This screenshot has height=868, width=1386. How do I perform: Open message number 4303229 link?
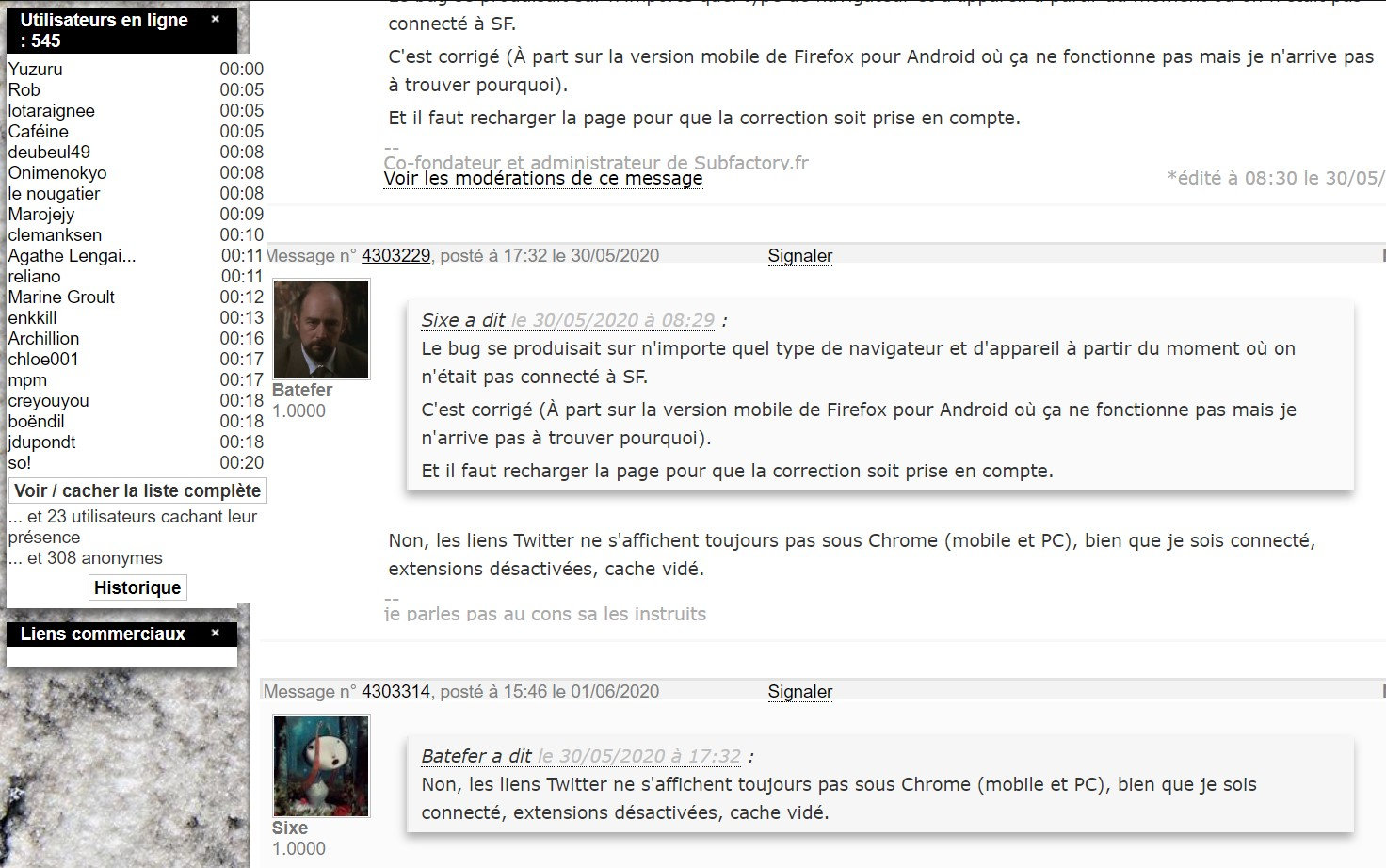[395, 255]
